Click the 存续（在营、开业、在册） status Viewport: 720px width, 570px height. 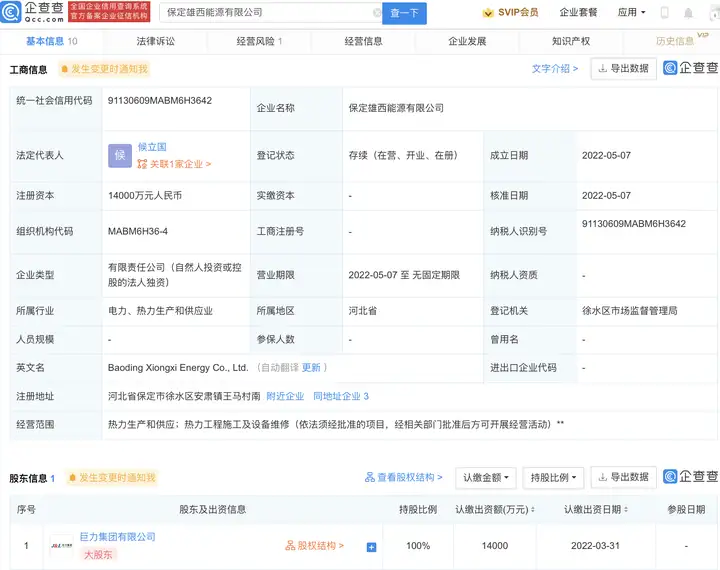[403, 155]
